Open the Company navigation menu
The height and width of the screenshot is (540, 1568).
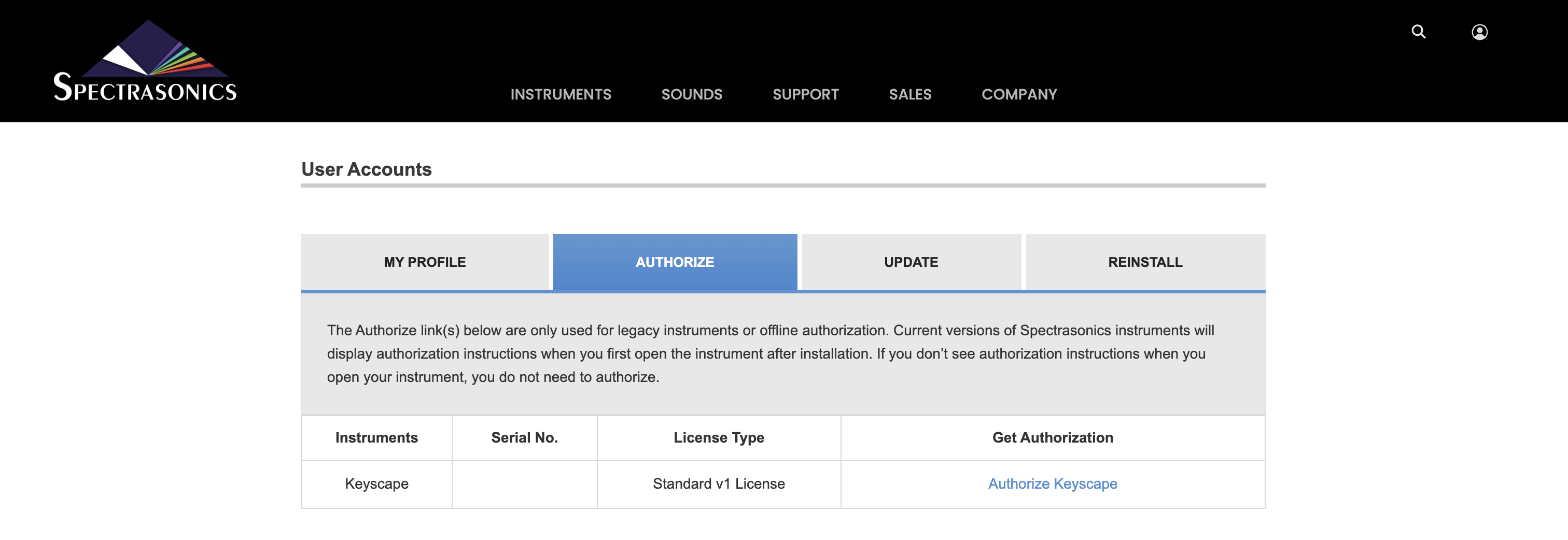[1018, 94]
